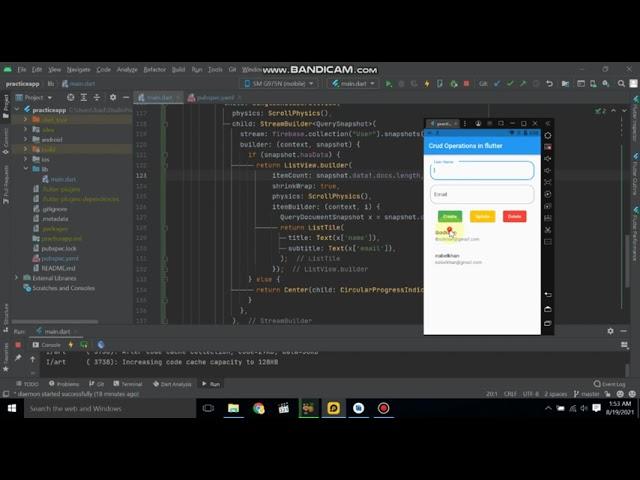Open the File menu
Image resolution: width=640 pixels, height=480 pixels.
pos(22,70)
